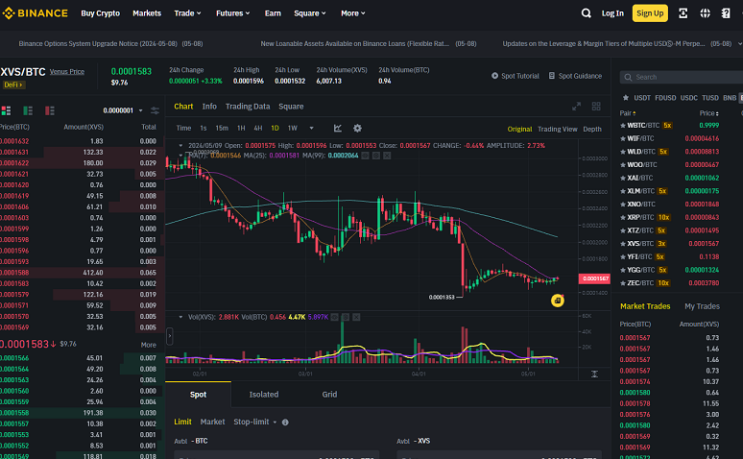Viewport: 743px width, 459px height.
Task: Show buy orders only in order book
Action: [28, 110]
